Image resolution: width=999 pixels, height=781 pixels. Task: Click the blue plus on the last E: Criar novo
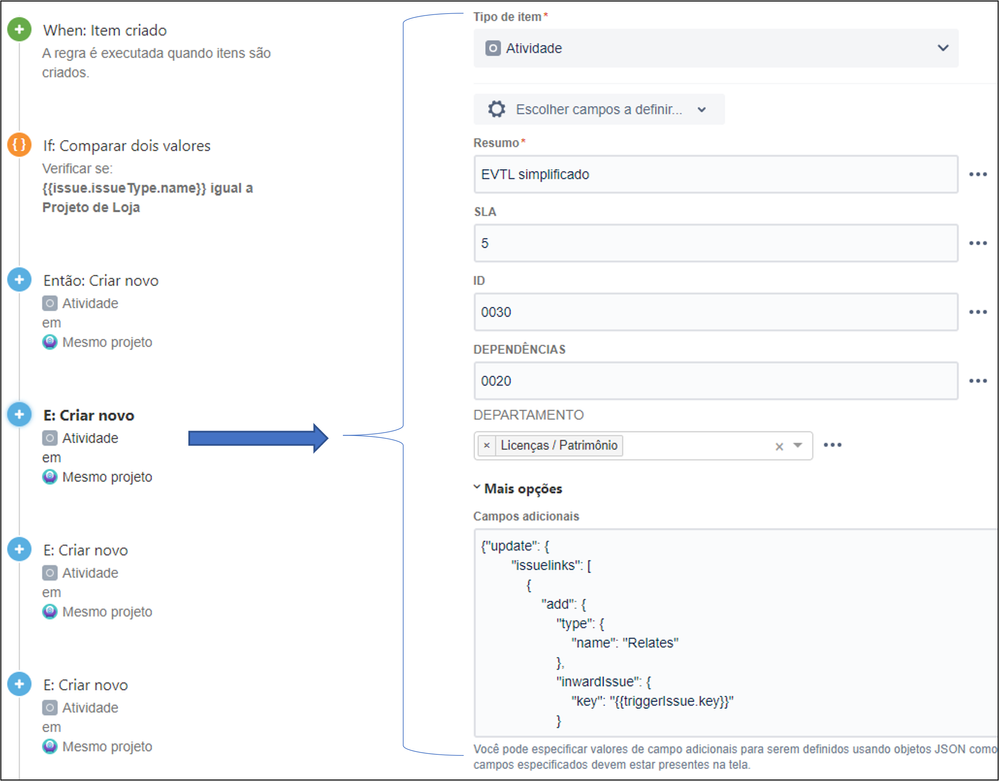[19, 684]
